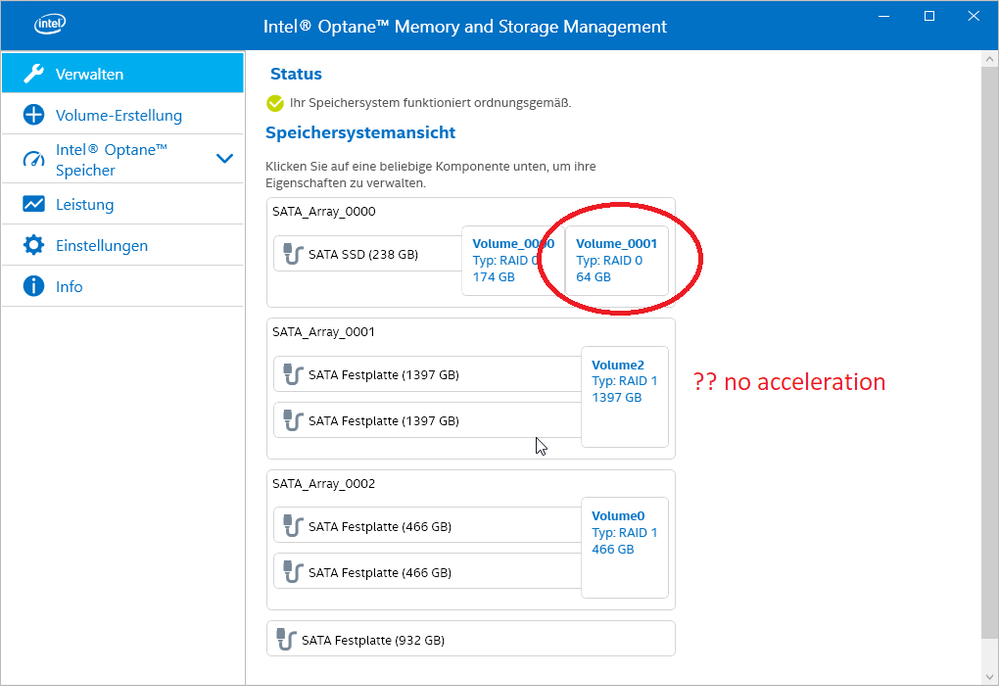Screen dimensions: 999x686
Task: Open Volume-Erstellung page
Action: point(123,115)
